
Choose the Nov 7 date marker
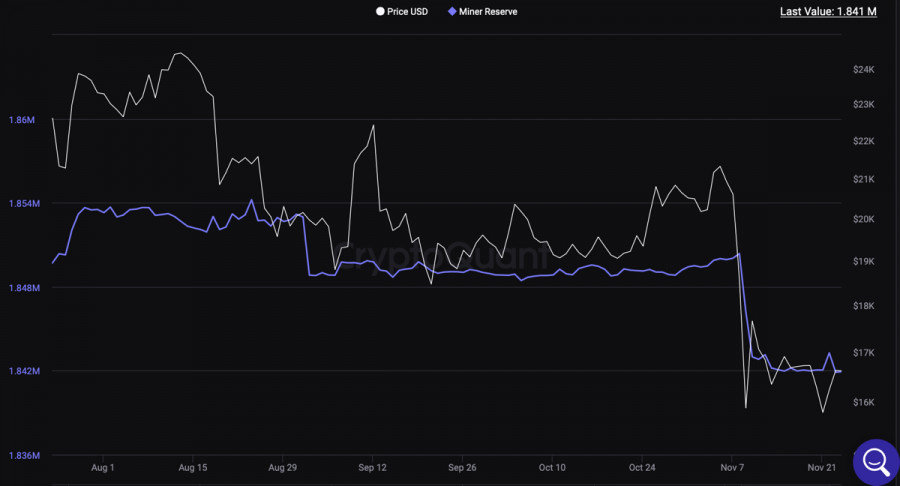pos(732,467)
